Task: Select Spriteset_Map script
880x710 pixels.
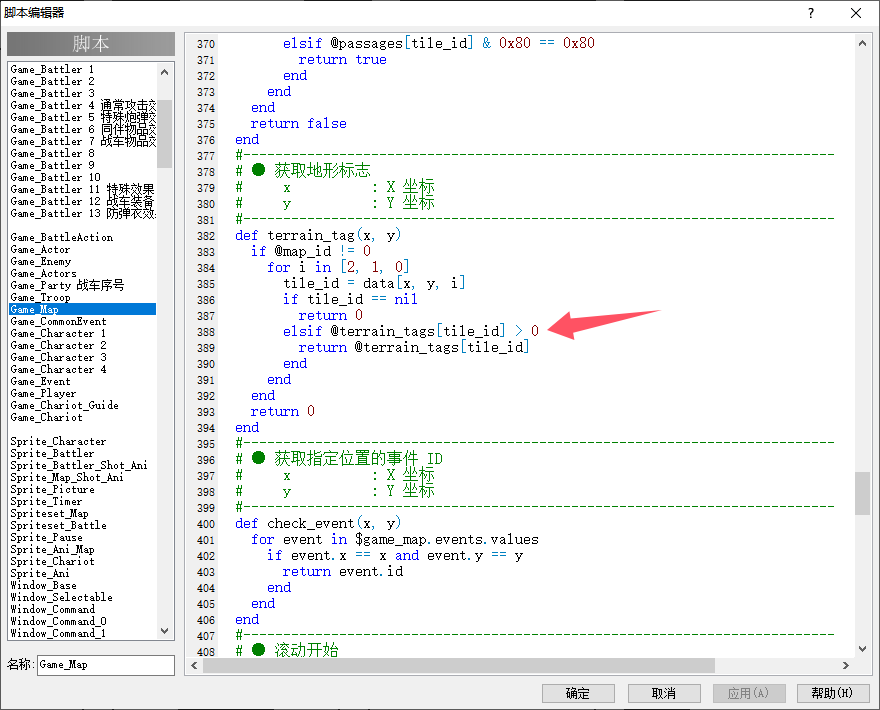Action: point(49,514)
